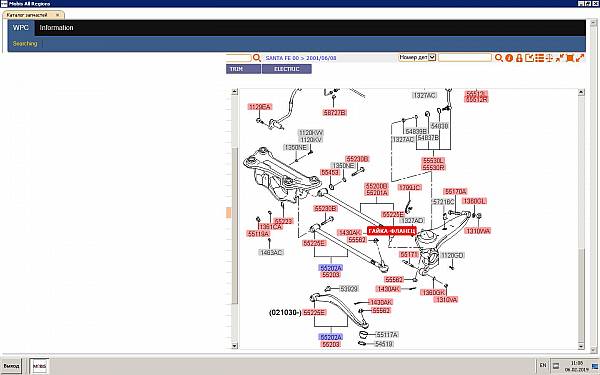This screenshot has width=600, height=375.
Task: Click the left orange magnifier search icon
Action: [257, 58]
